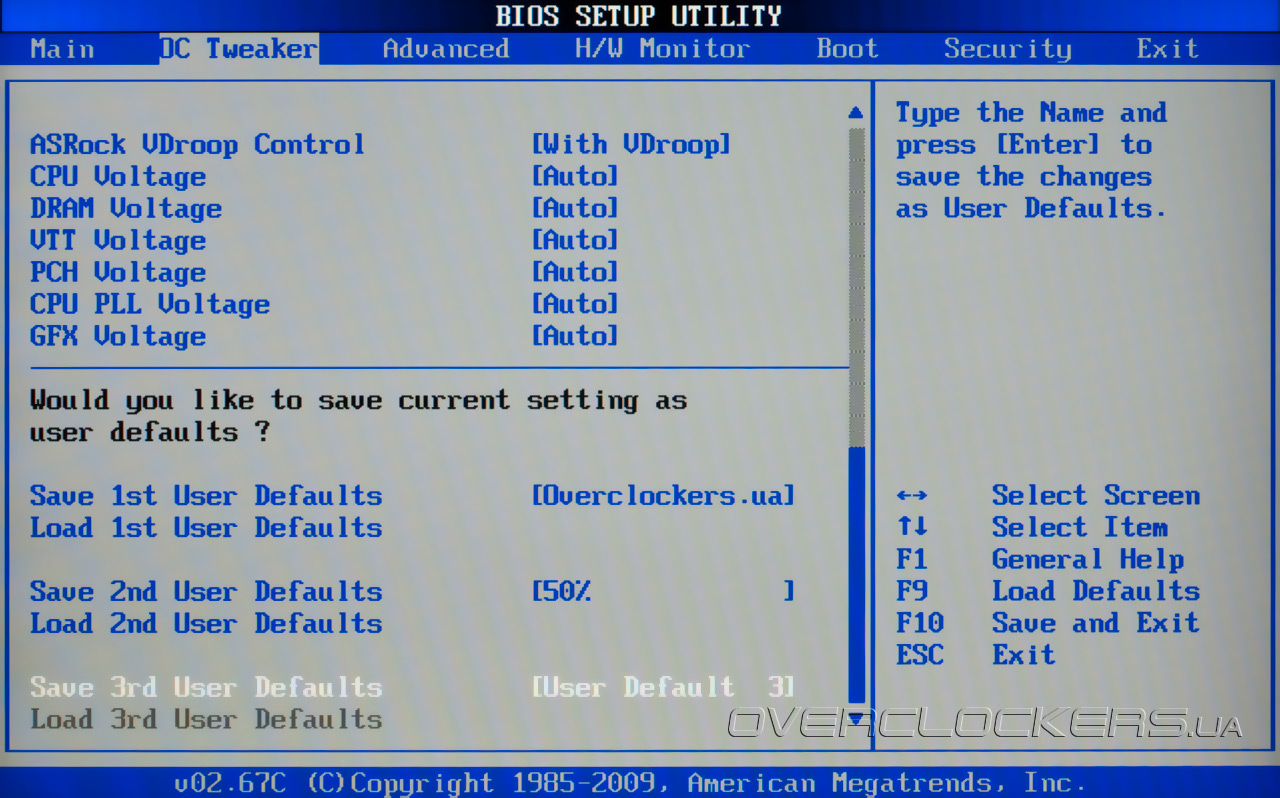
Task: Click the "Select Item" legend entry
Action: pos(1079,528)
